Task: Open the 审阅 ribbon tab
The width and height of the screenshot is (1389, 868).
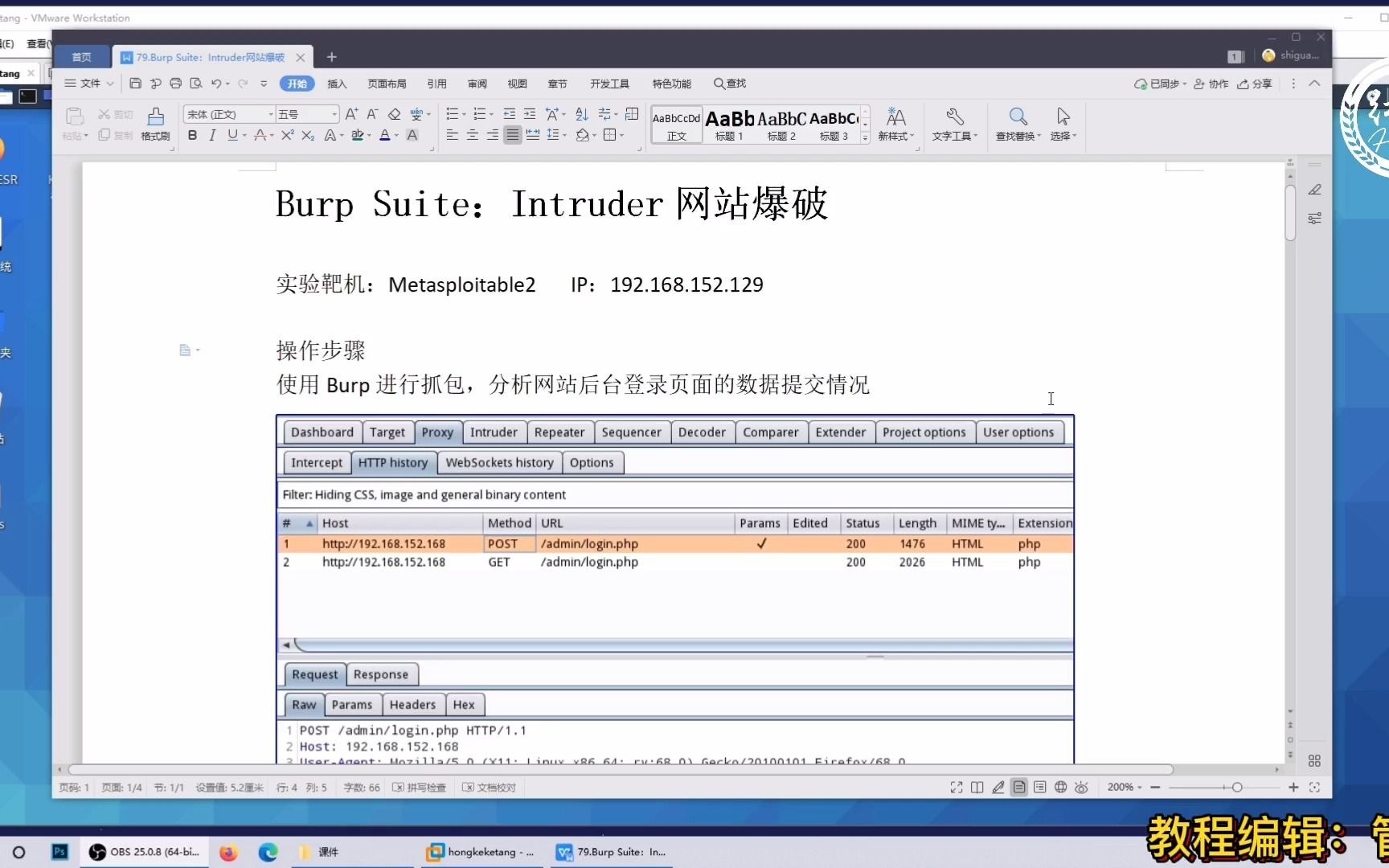Action: pos(477,84)
